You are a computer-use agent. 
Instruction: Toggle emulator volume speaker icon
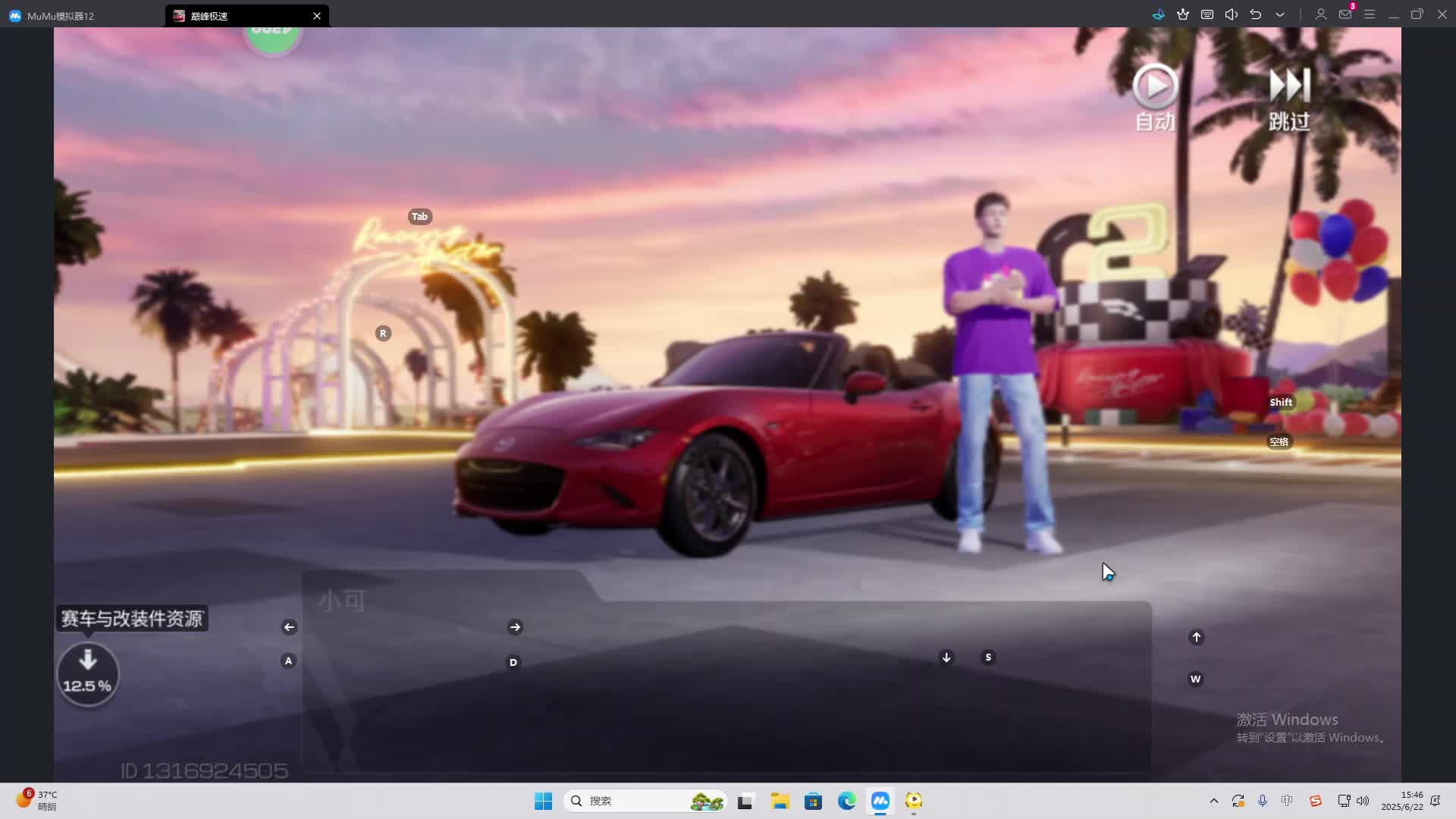point(1232,14)
